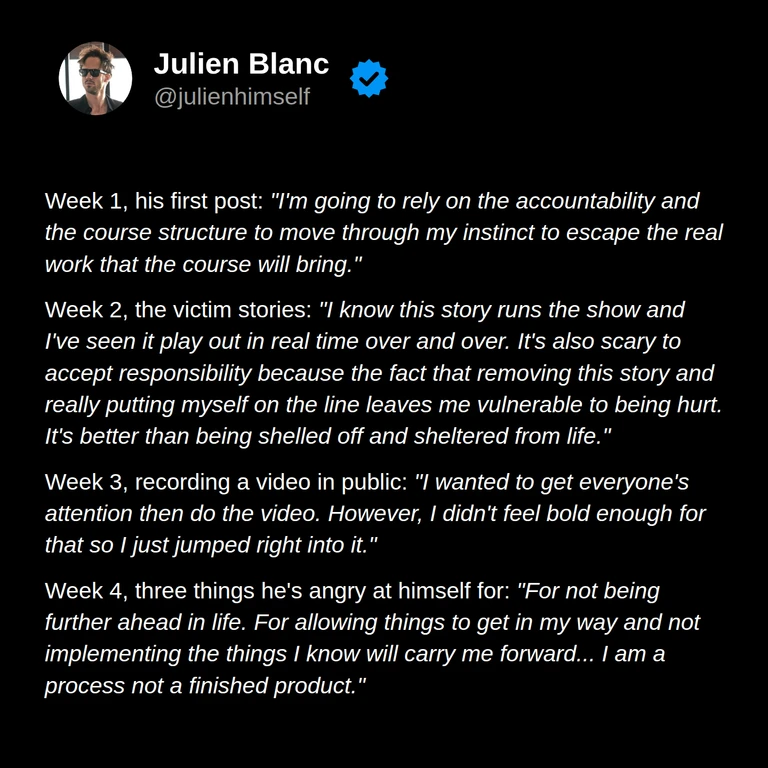Open Julien Blanc's profile avatar photo
The width and height of the screenshot is (768, 768).
(x=96, y=78)
